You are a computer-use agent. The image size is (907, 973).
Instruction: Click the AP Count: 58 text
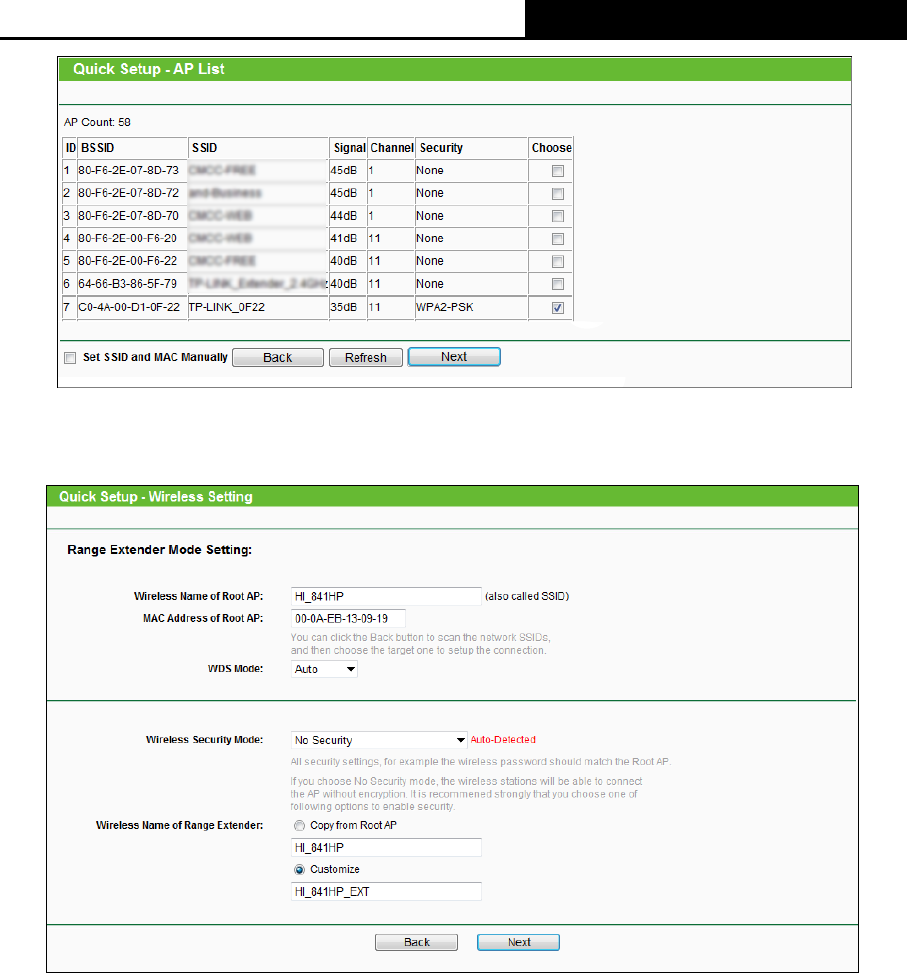click(97, 122)
